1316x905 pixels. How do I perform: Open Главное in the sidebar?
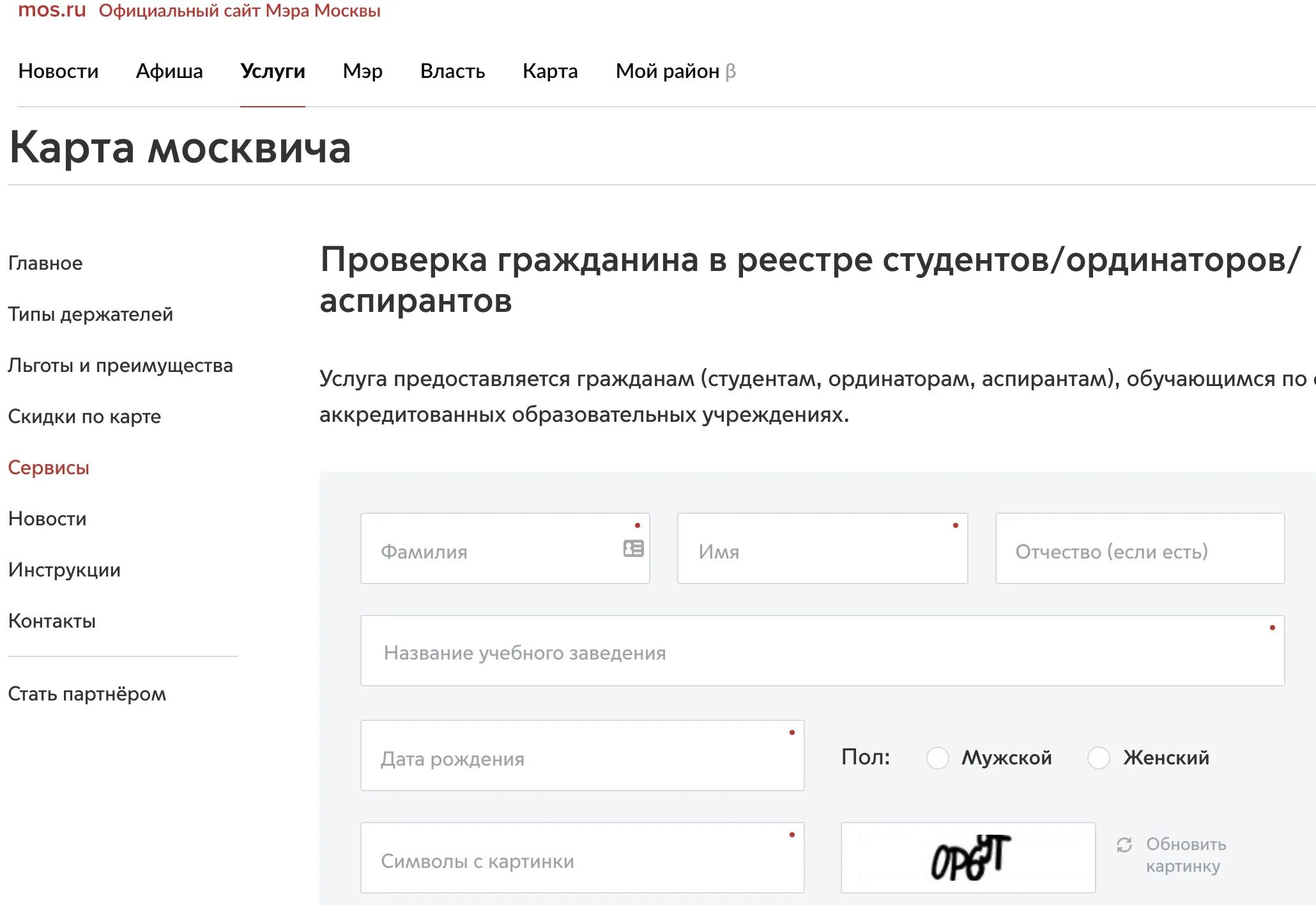(45, 263)
